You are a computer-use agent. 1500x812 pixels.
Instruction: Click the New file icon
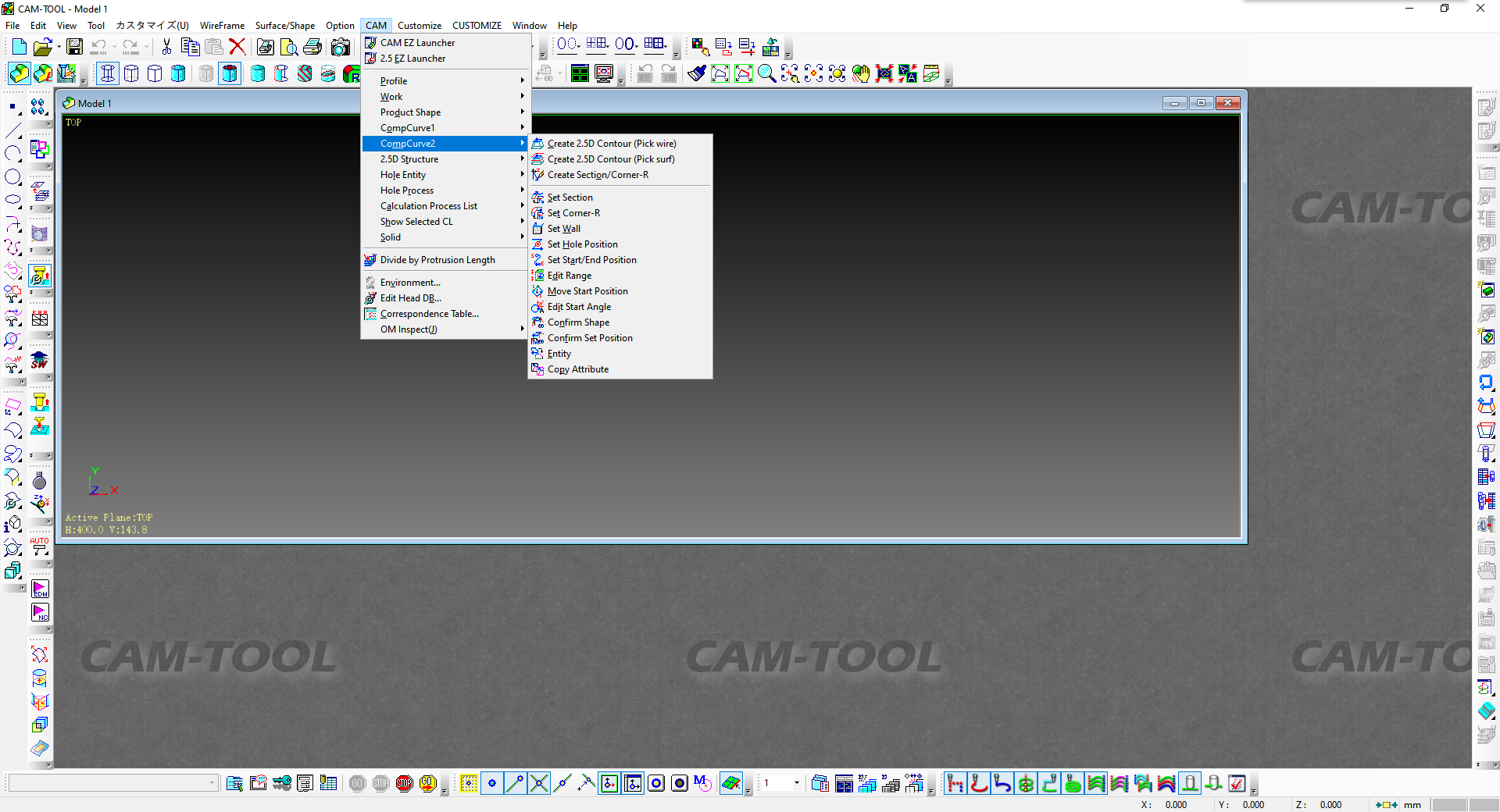coord(19,47)
